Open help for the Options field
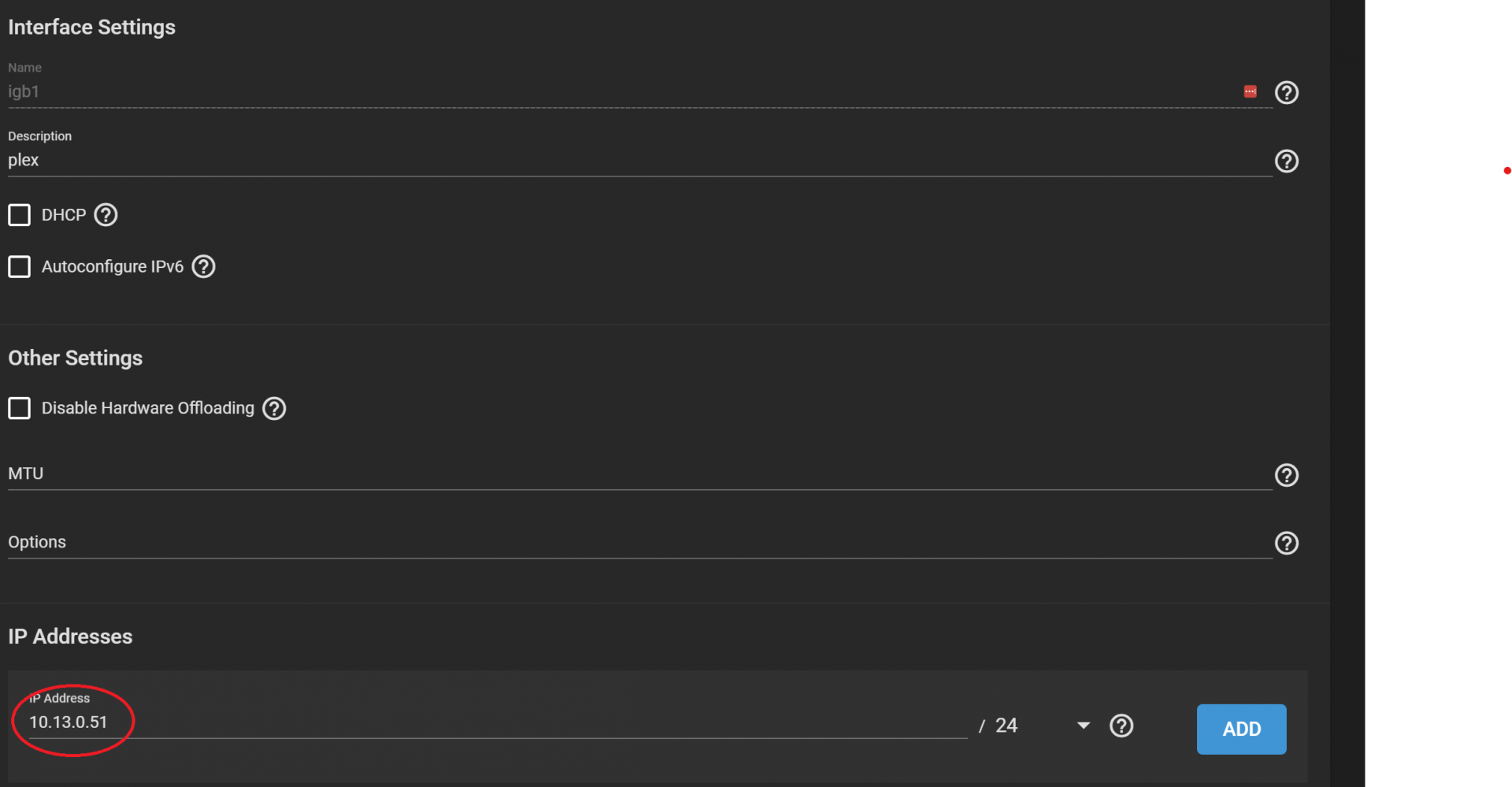This screenshot has height=787, width=1512. coord(1286,543)
